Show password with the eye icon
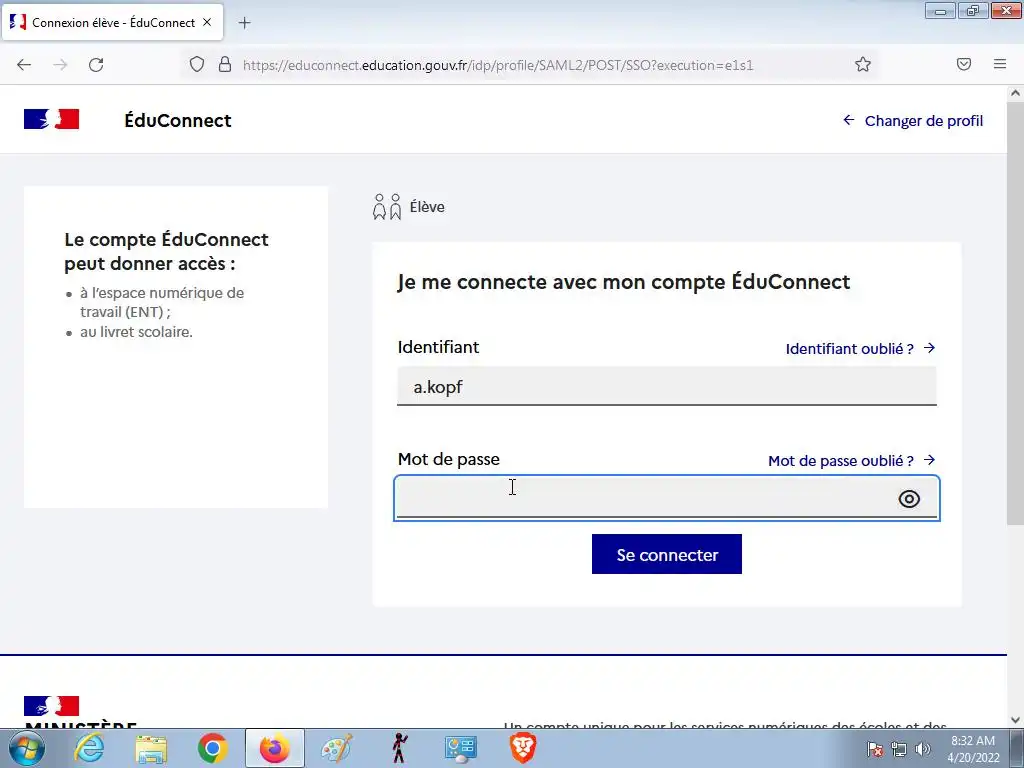This screenshot has width=1024, height=768. tap(909, 499)
